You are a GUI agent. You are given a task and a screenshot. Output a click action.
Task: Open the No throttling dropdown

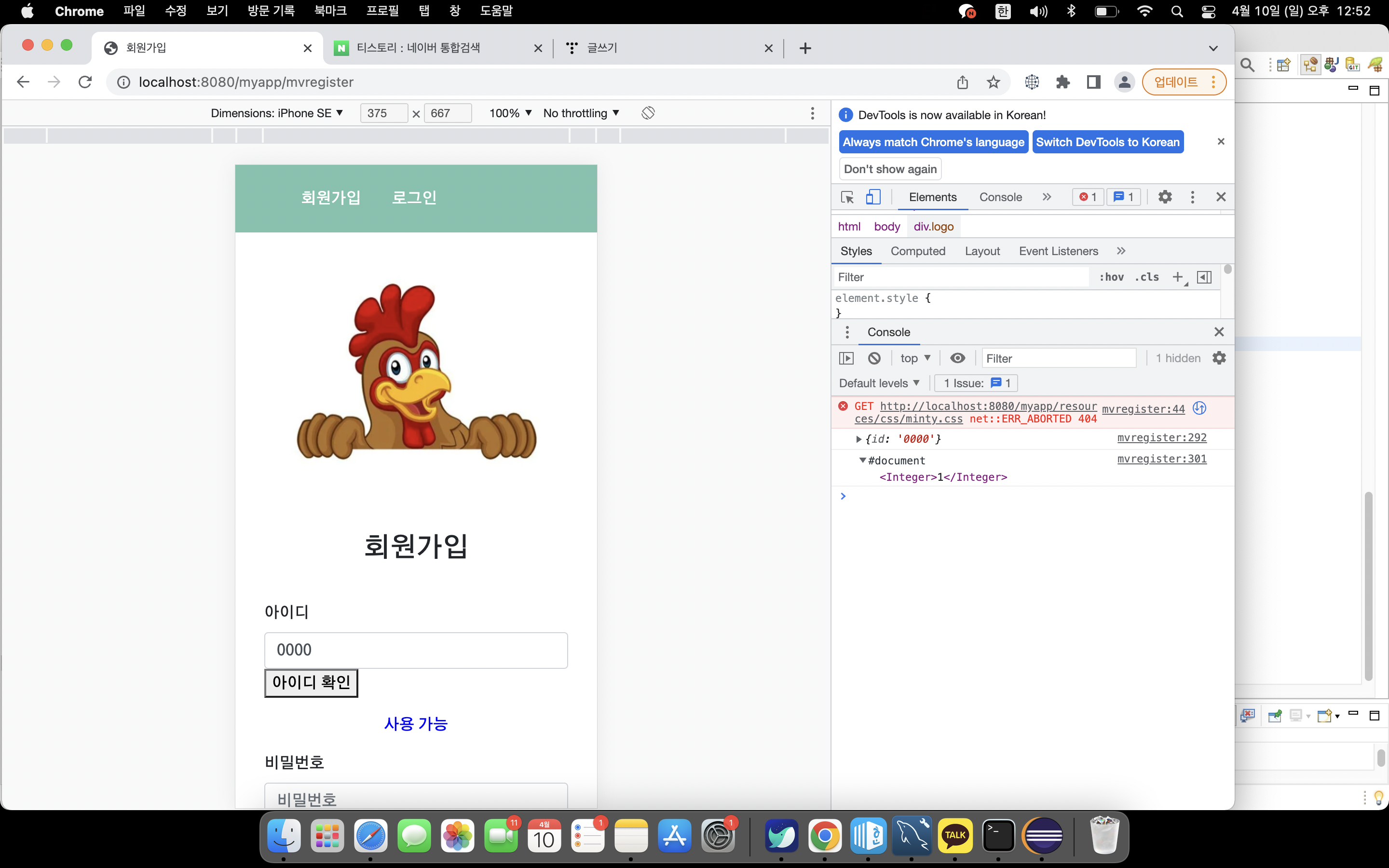[581, 113]
